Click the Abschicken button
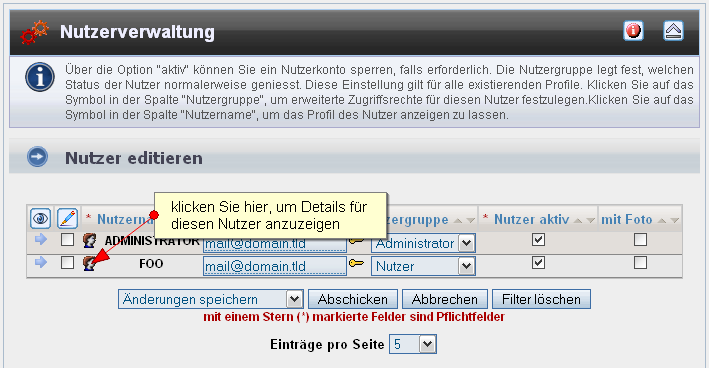Viewport: 709px width, 368px height. tap(353, 299)
